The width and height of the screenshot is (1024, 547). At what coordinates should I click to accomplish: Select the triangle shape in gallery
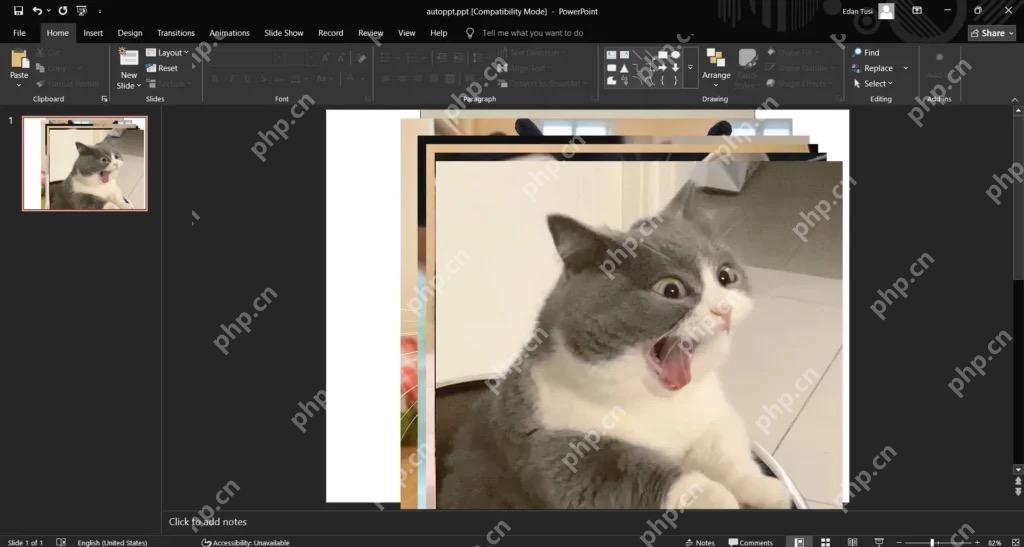point(624,68)
